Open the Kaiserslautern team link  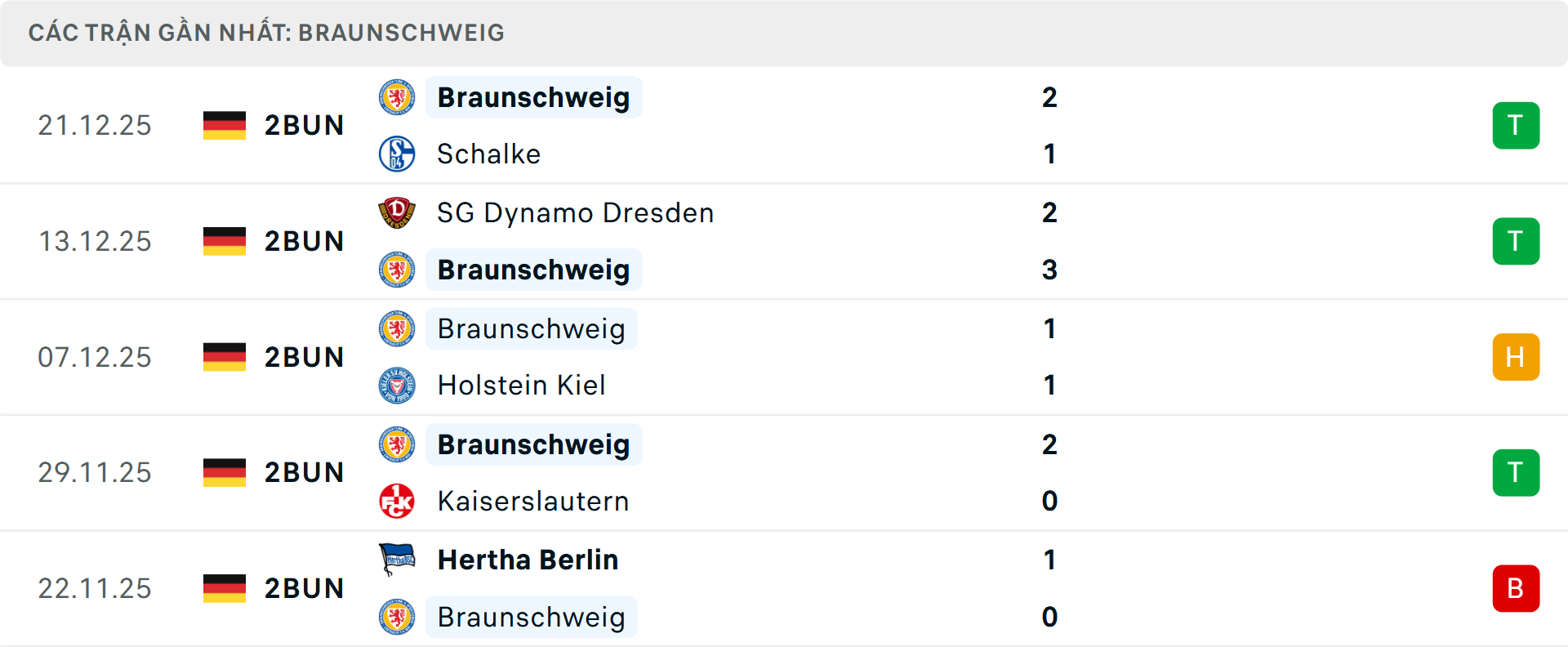click(x=532, y=501)
